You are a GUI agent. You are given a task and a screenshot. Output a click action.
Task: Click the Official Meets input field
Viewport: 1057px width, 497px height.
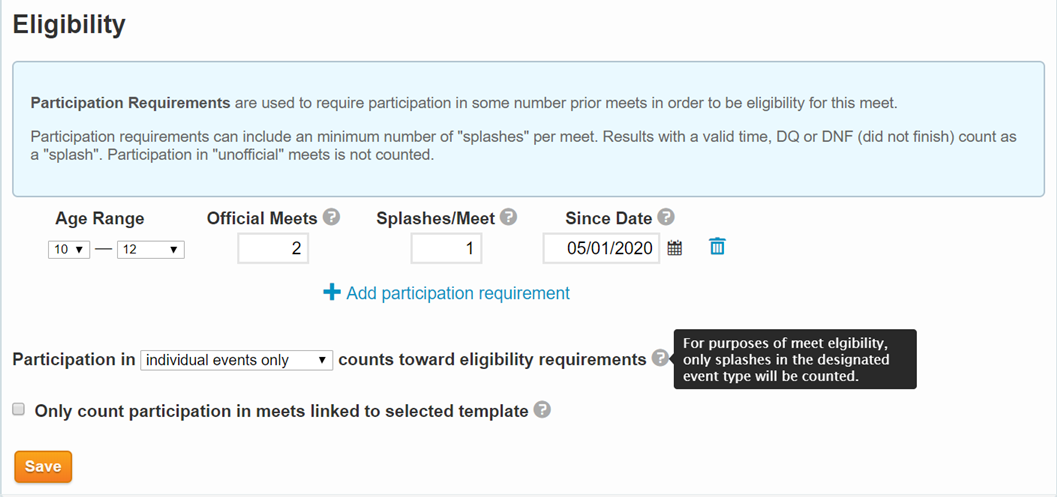[x=273, y=249]
